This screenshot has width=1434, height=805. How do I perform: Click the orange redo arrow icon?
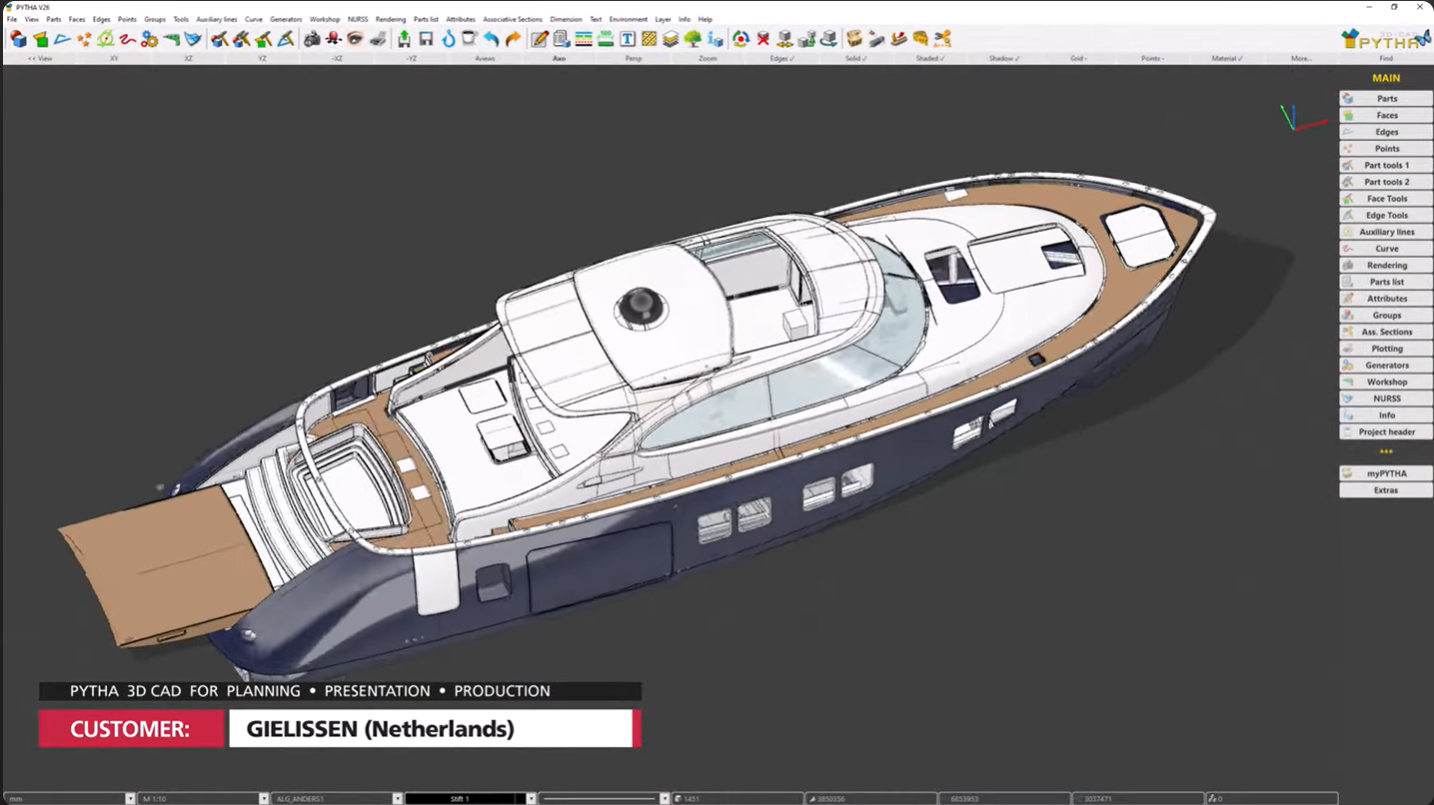point(513,39)
